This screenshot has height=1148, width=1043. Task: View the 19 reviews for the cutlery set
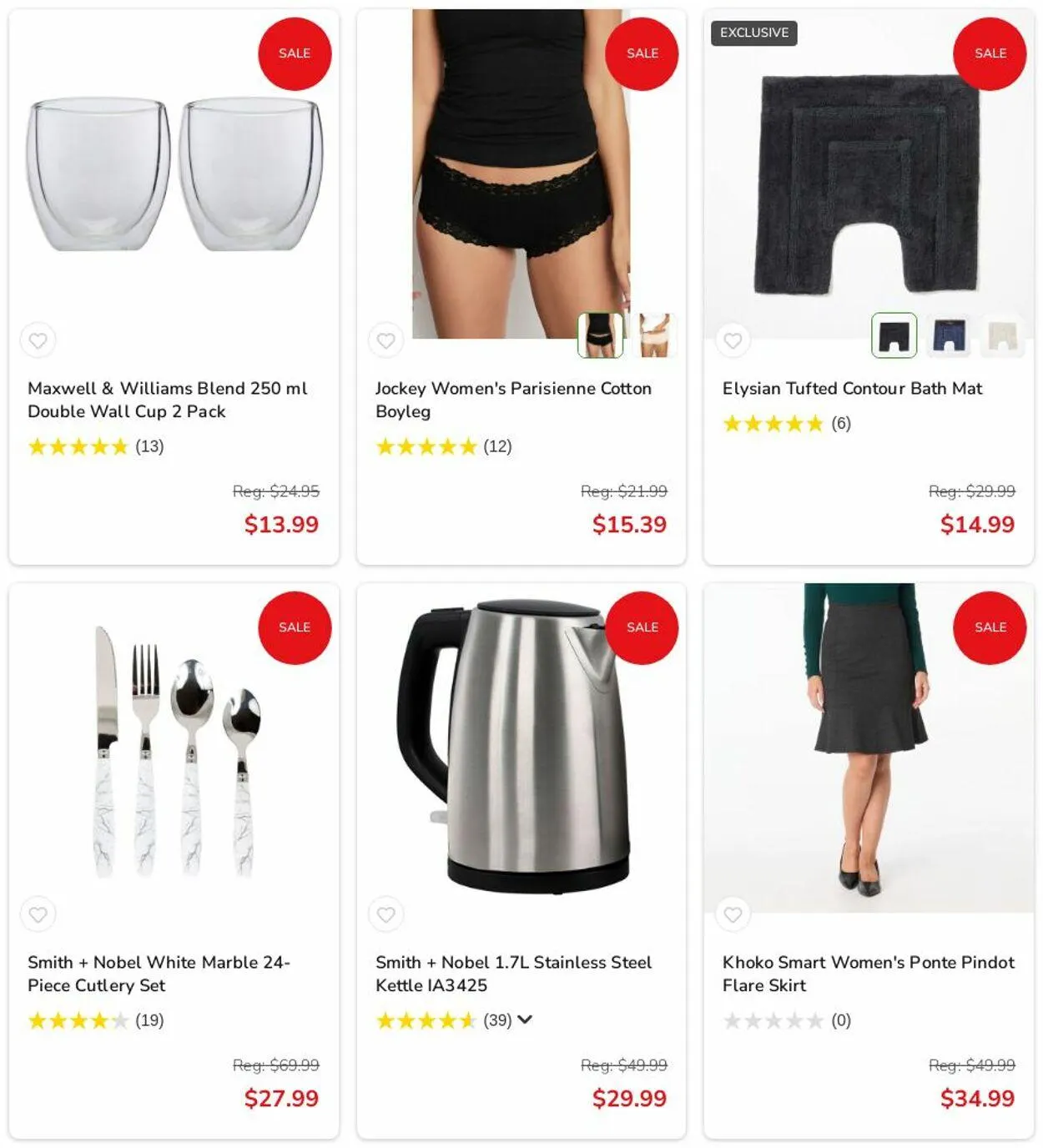click(149, 1020)
